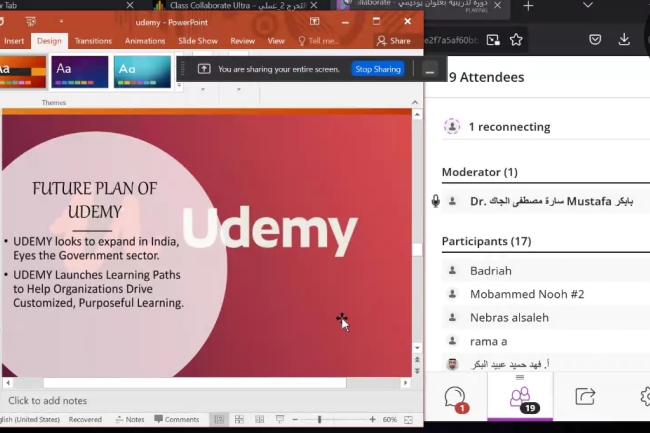650x433 pixels.
Task: Select participant Badriah
Action: 546,271
